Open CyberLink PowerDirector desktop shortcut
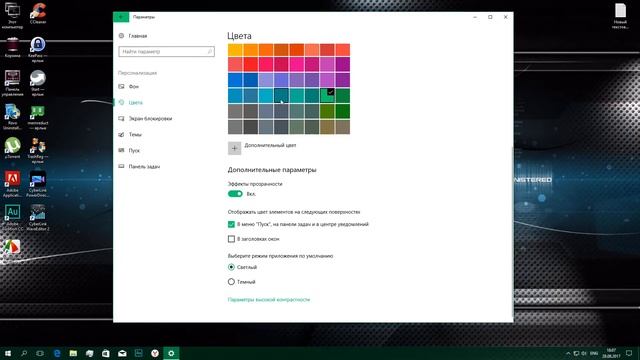The image size is (640, 360). click(x=38, y=184)
